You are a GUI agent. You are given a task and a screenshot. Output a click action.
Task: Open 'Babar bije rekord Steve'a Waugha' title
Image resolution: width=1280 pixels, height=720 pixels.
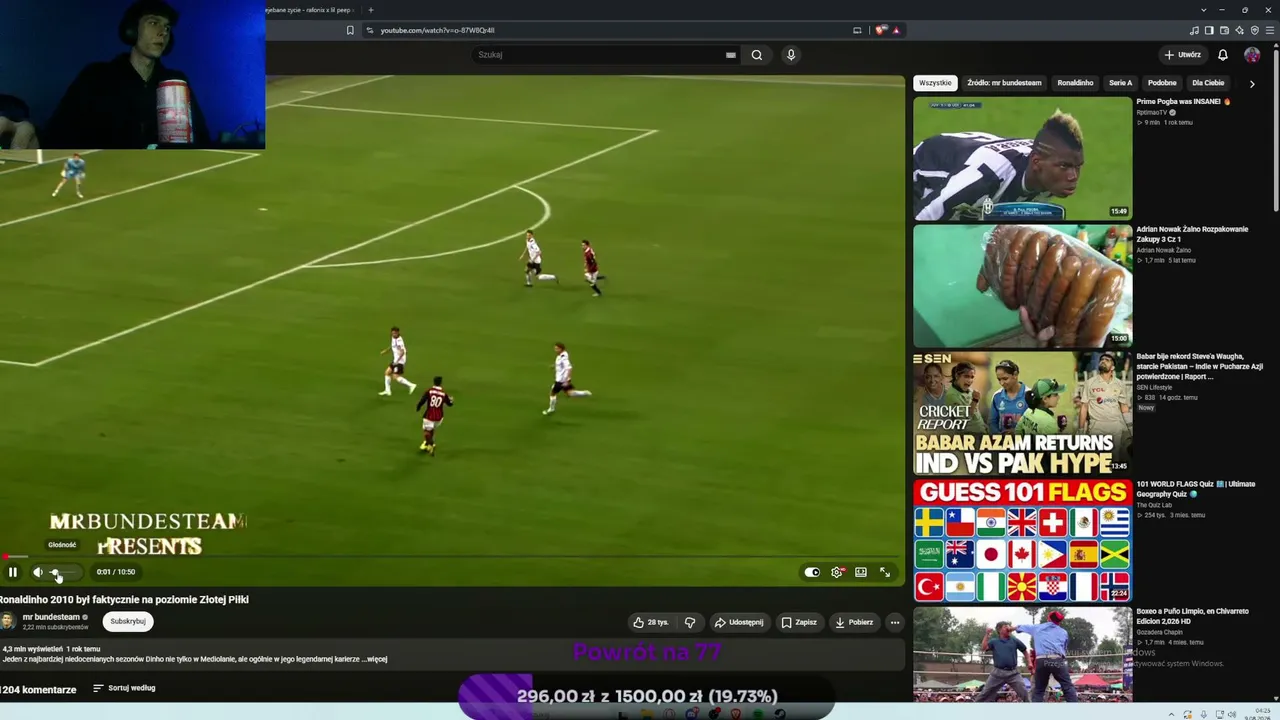[1200, 366]
